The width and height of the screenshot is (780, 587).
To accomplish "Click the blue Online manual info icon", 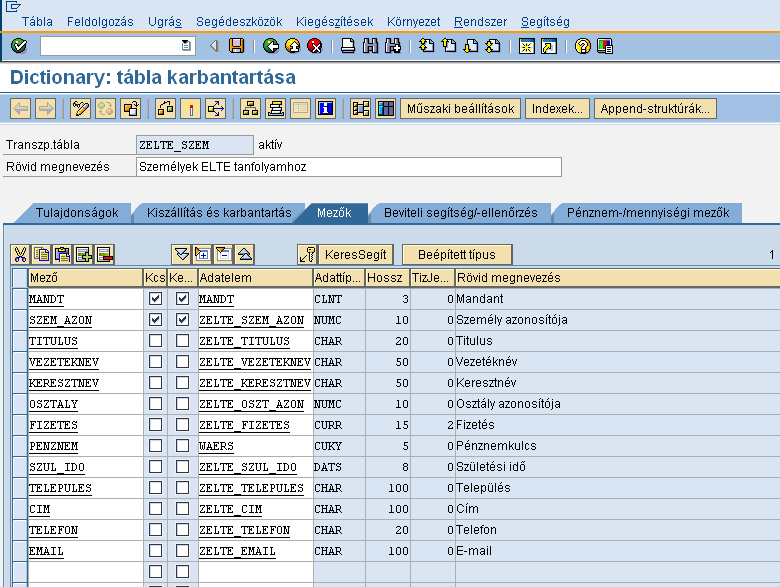I will click(x=326, y=108).
